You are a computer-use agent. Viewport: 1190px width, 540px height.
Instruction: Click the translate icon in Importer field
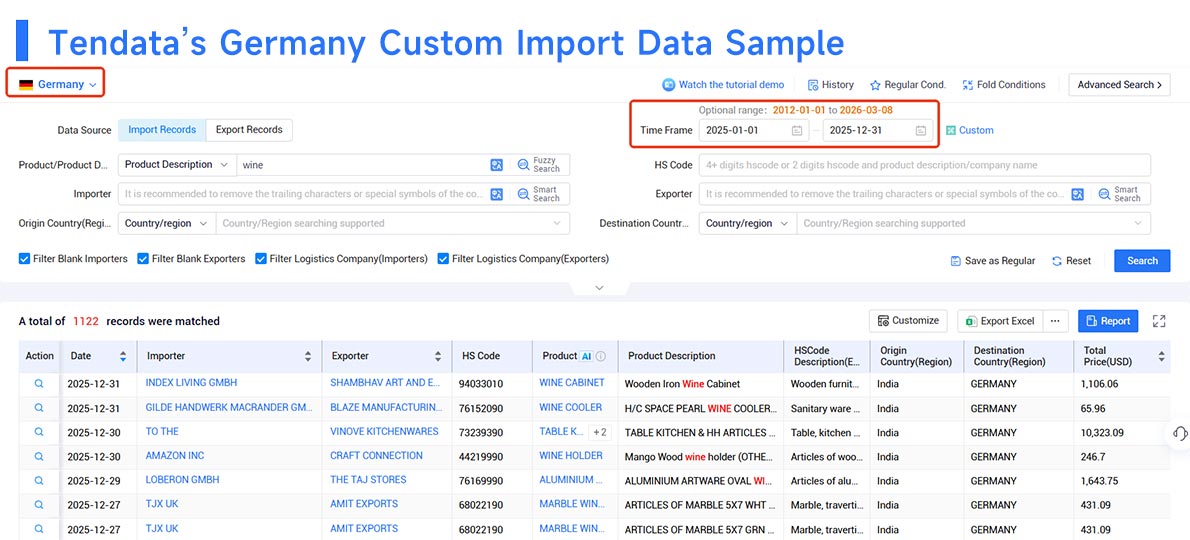pos(496,194)
